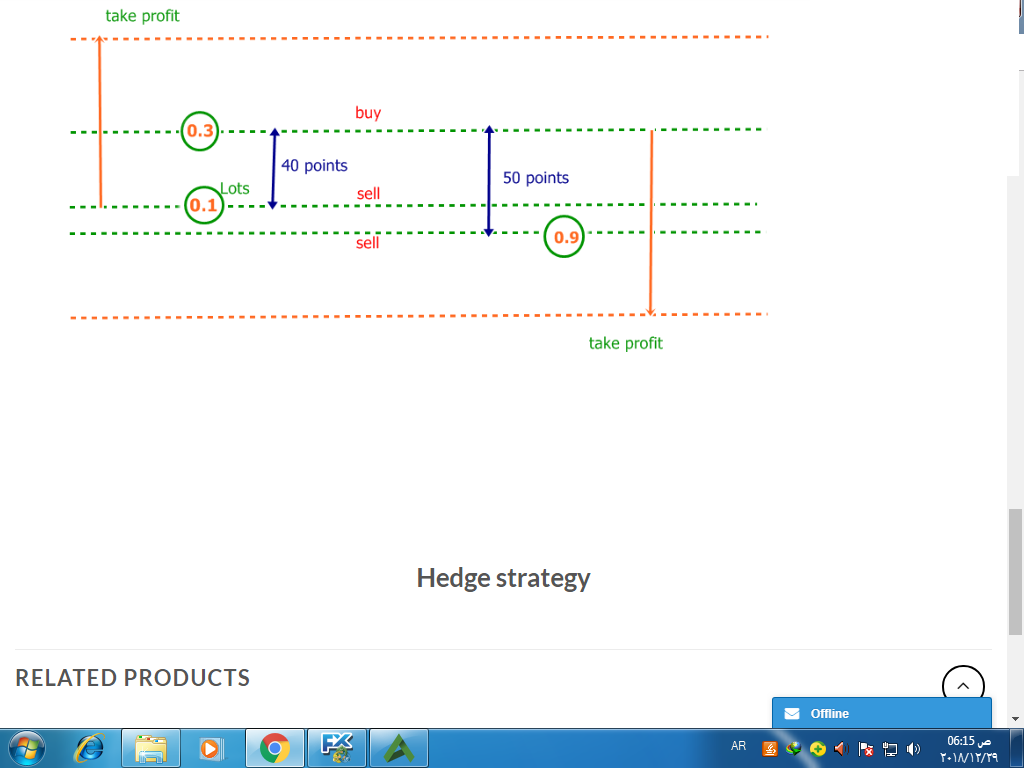Click the scrollbar down arrow

1016,718
